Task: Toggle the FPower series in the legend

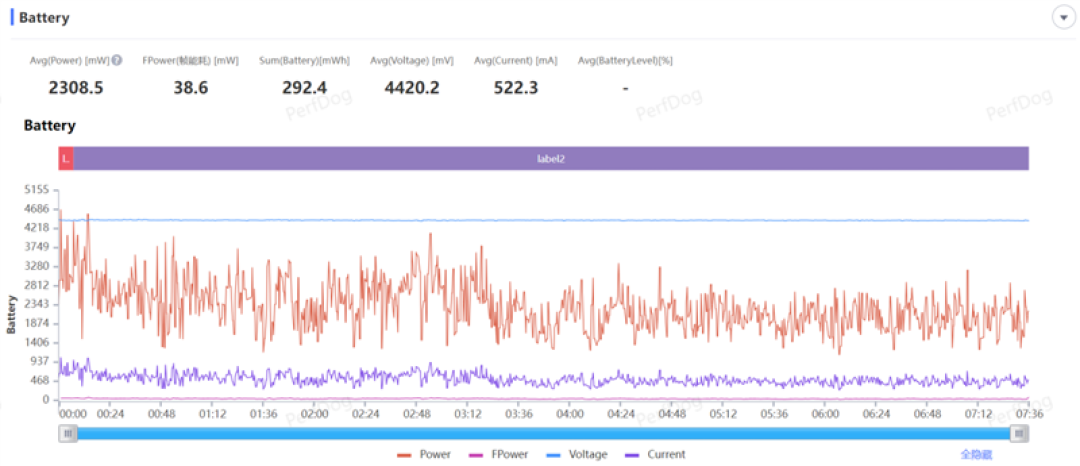Action: [x=497, y=454]
